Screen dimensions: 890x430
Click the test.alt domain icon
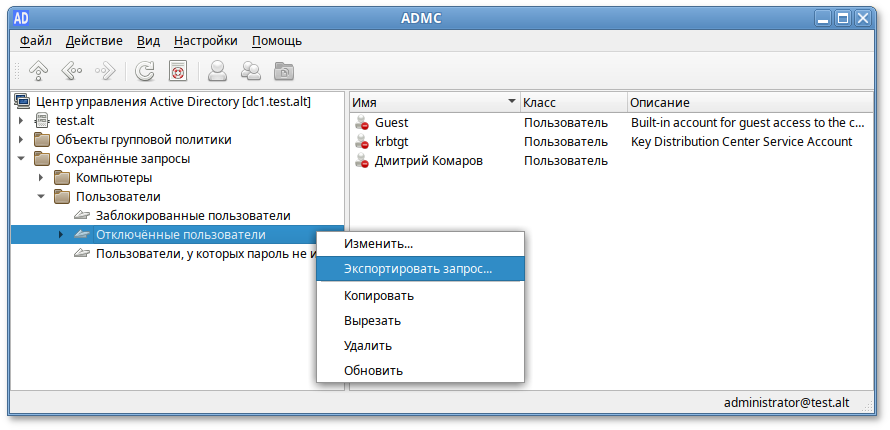(42, 121)
